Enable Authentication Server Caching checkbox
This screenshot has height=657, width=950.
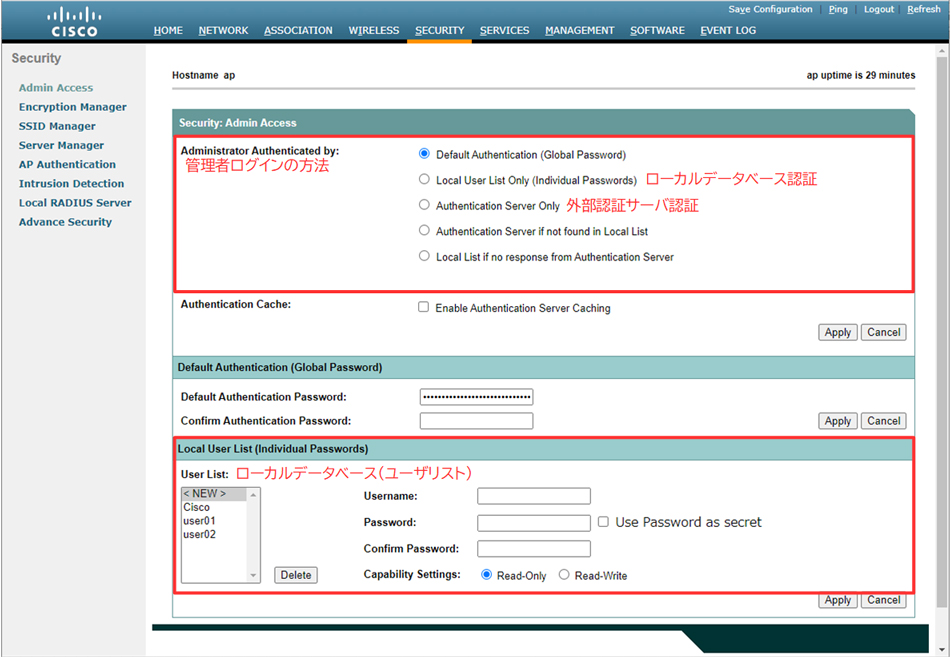click(x=424, y=308)
